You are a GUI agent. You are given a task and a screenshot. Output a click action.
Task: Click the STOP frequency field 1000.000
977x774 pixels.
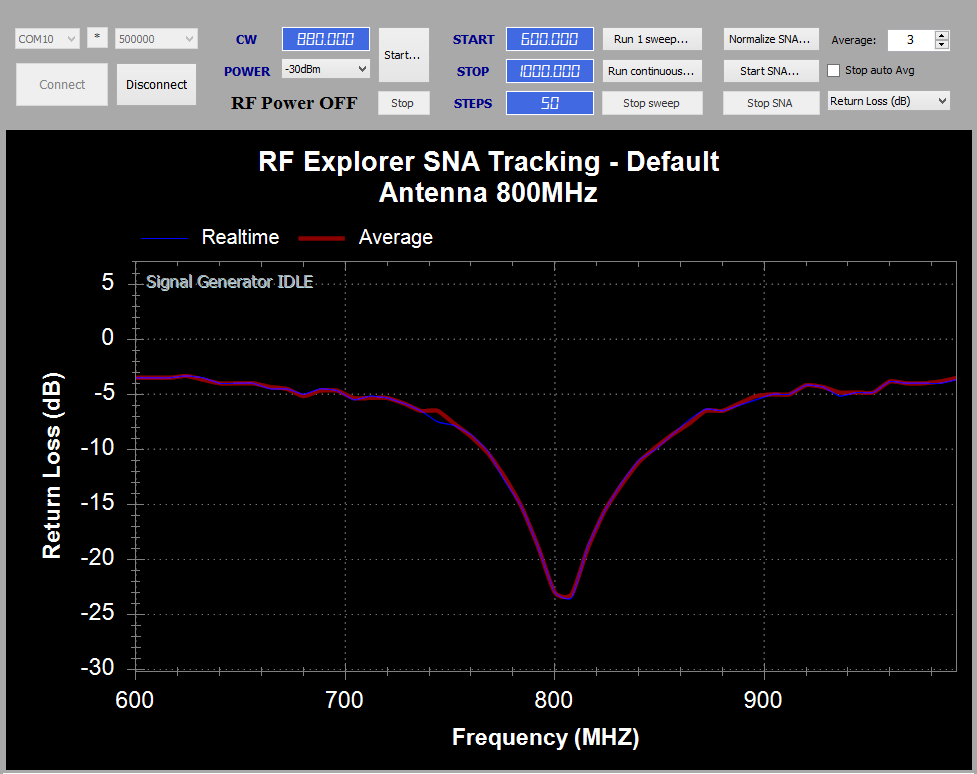tap(550, 71)
